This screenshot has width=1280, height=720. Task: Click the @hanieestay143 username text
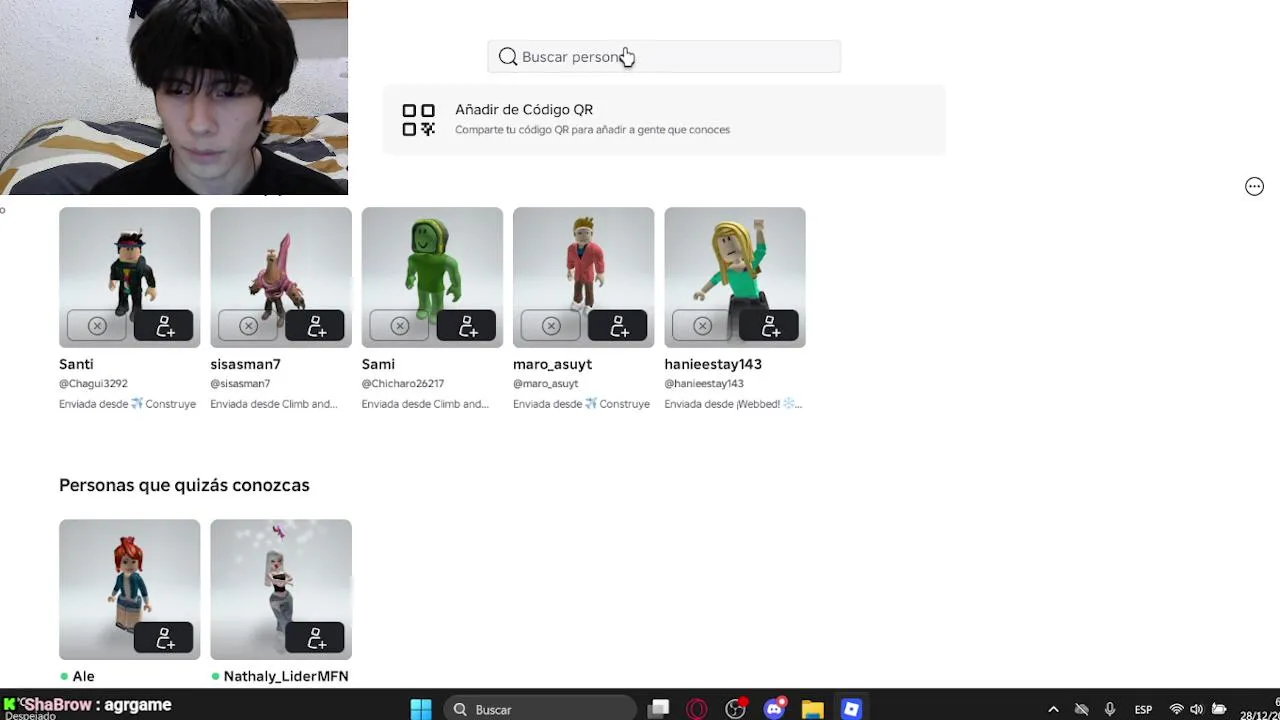tap(704, 383)
